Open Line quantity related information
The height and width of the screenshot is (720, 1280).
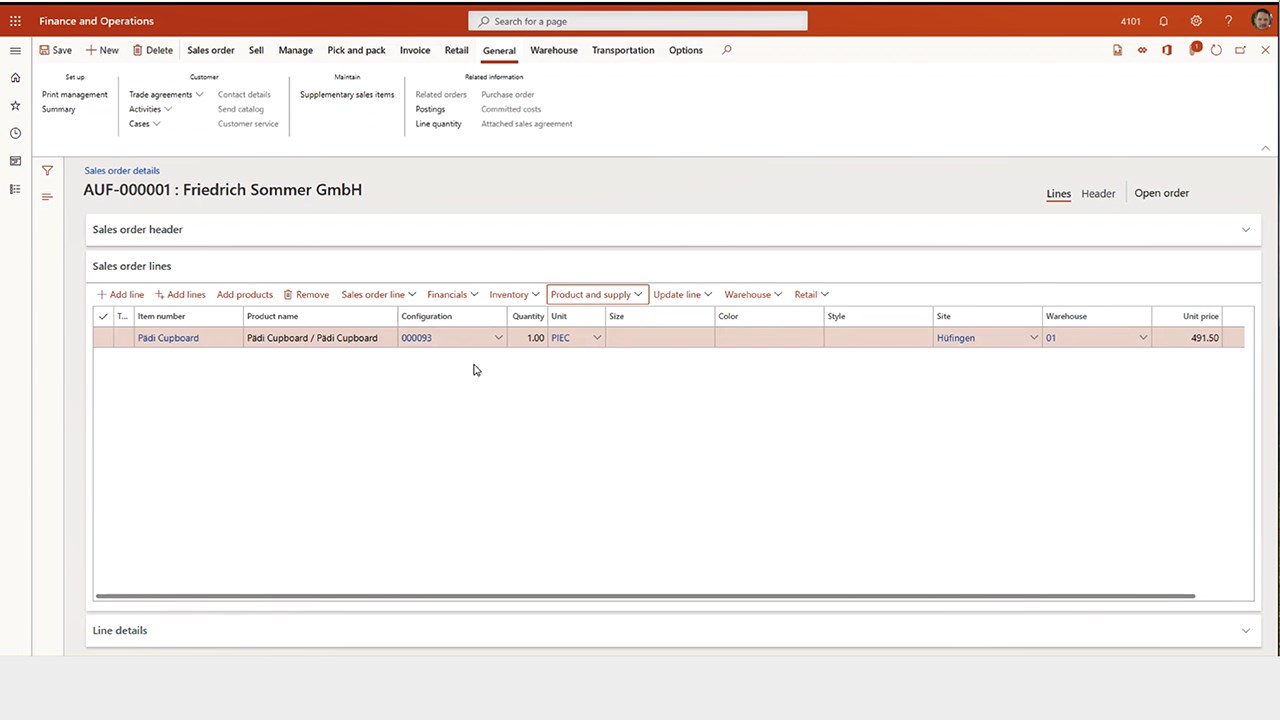[439, 124]
